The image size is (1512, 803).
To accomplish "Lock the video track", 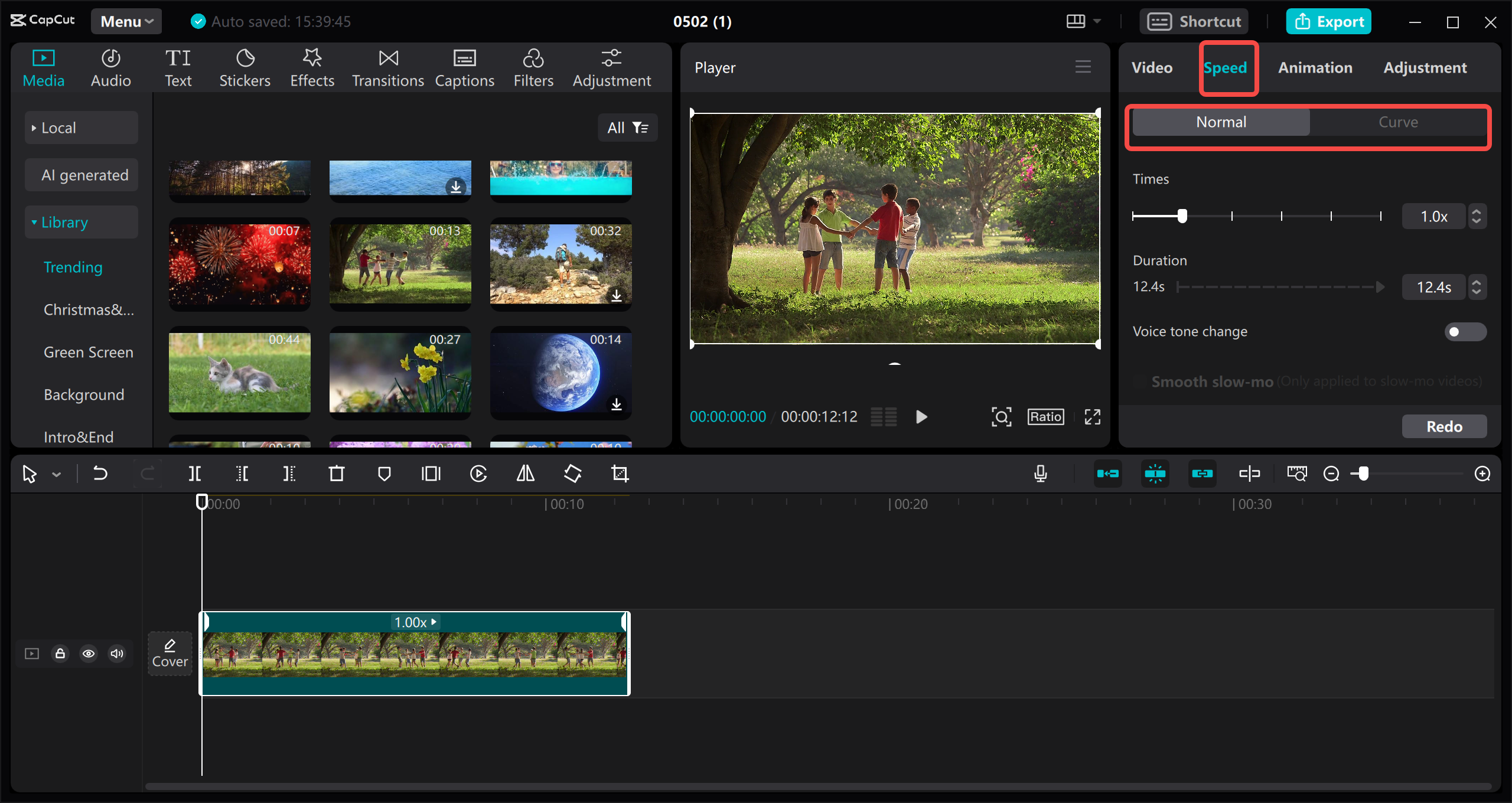I will point(60,654).
